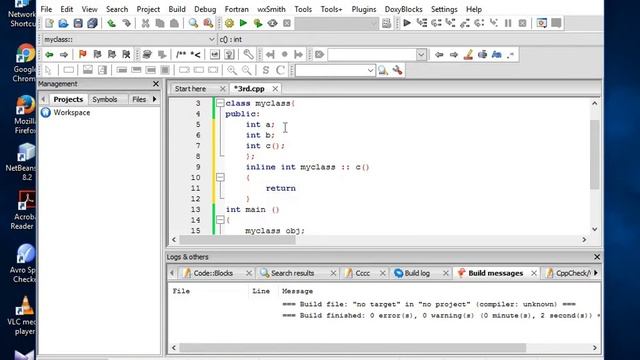640x360 pixels.
Task: Show more log tabs with right arrow
Action: pyautogui.click(x=596, y=273)
